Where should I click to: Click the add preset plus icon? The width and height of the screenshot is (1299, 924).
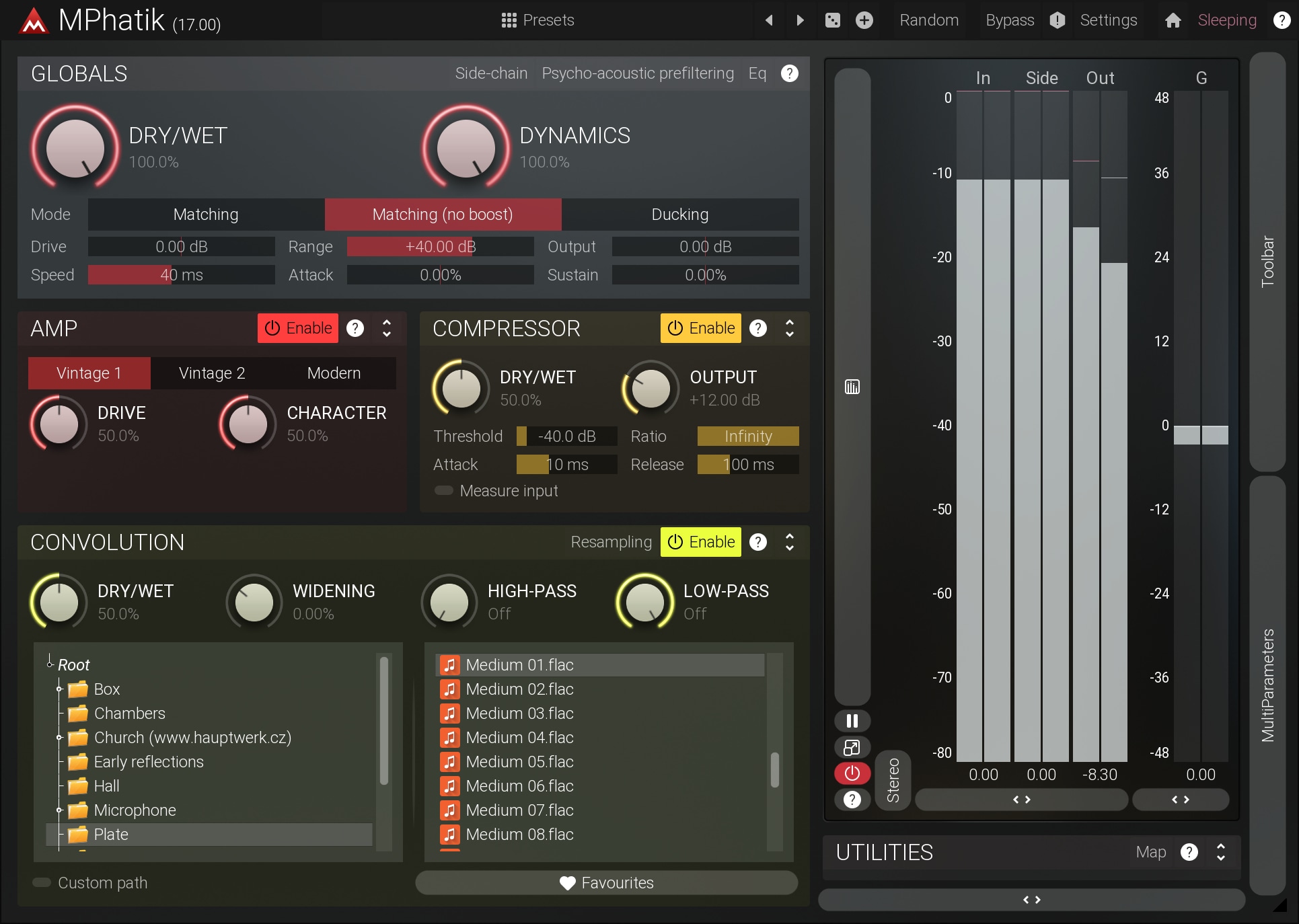(x=864, y=20)
